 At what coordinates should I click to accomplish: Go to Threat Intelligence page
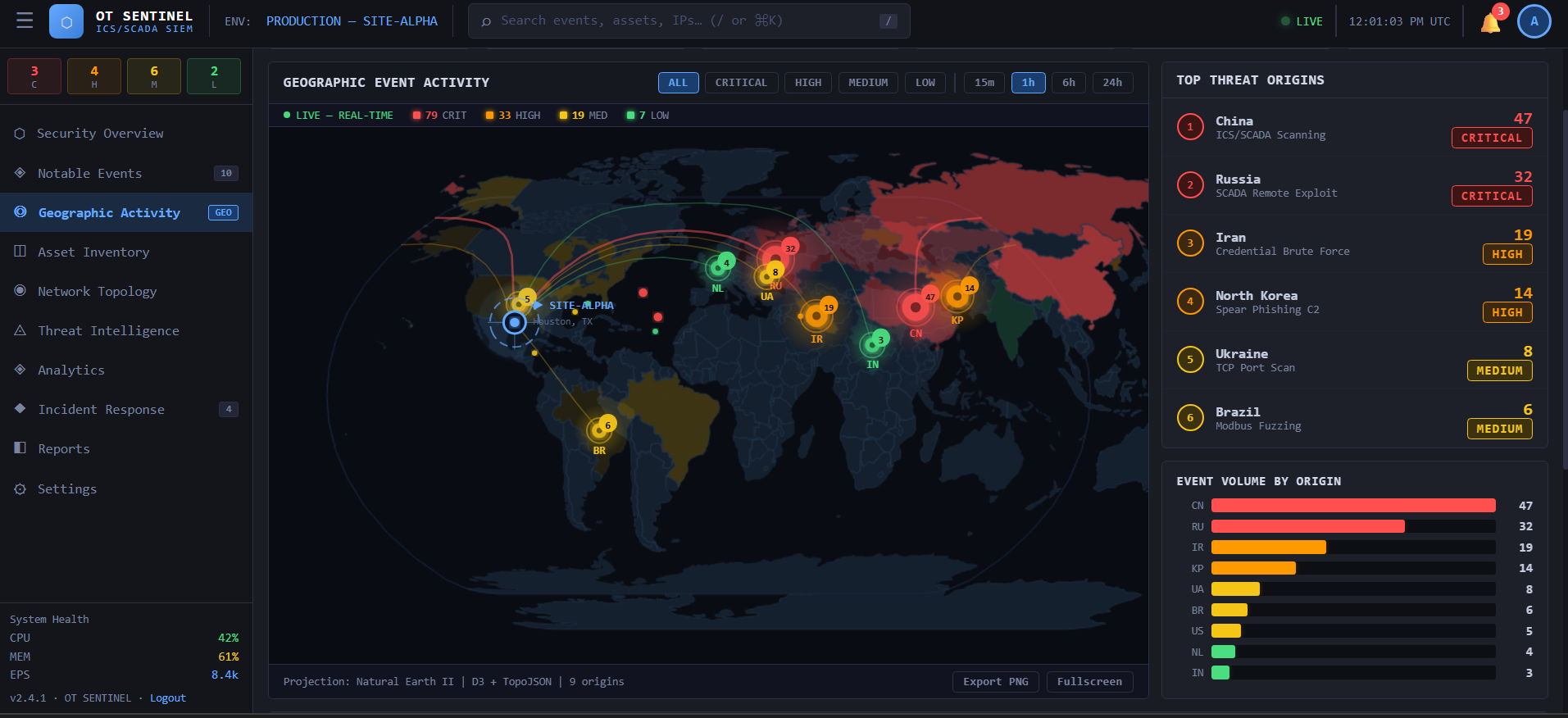tap(126, 330)
